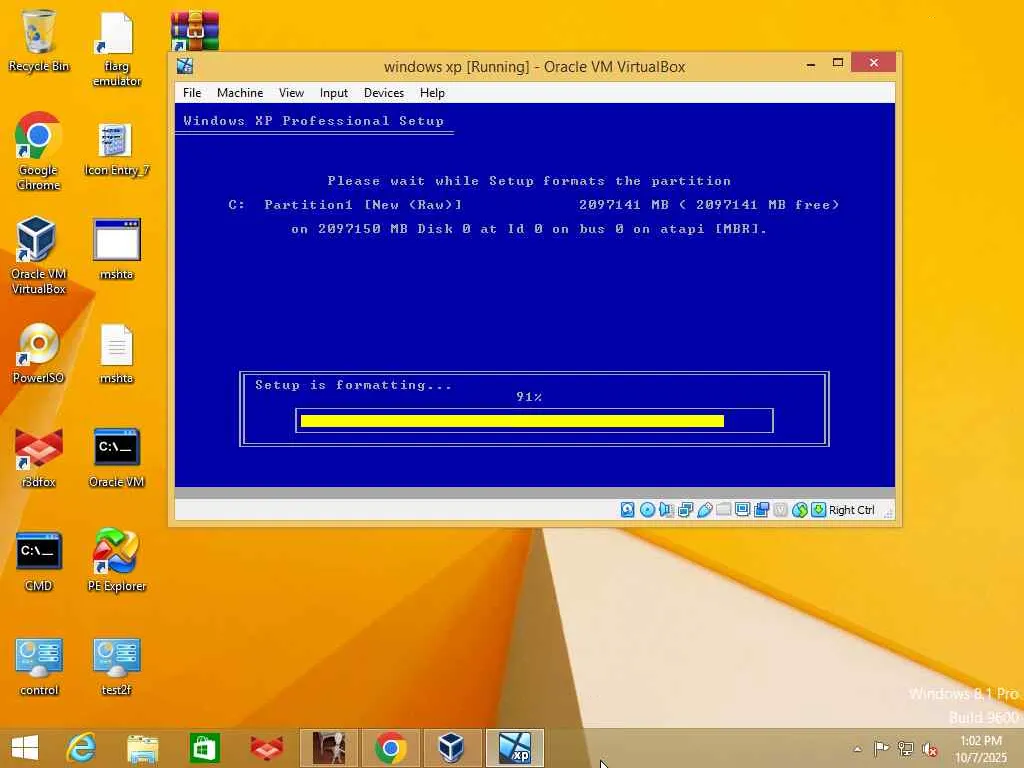Open Internet Explorer from the taskbar

[x=81, y=748]
